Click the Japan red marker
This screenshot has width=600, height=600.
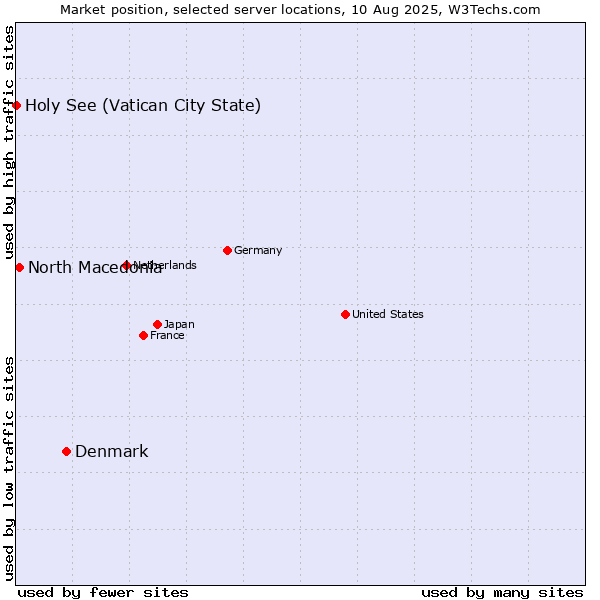click(x=157, y=324)
